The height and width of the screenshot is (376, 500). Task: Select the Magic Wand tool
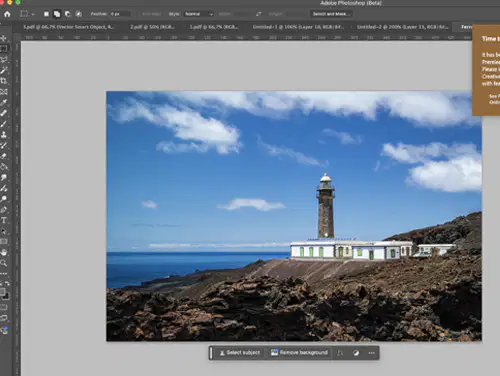pos(4,70)
